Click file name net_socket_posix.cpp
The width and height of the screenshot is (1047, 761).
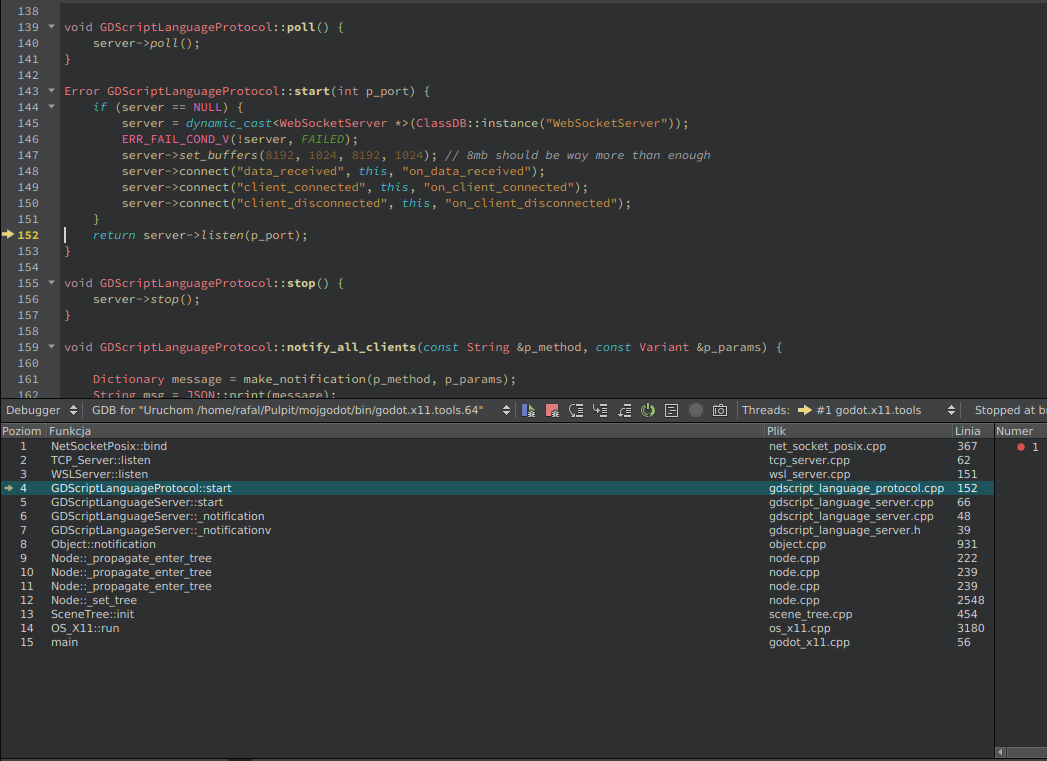827,446
